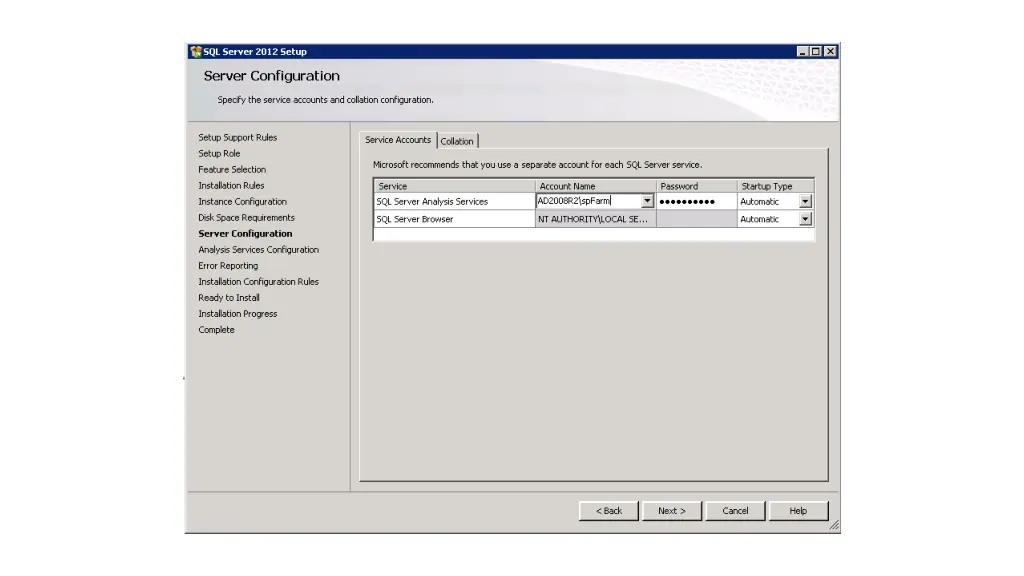Viewport: 1024px width, 576px height.
Task: Click the Analysis Services password field
Action: 696,201
